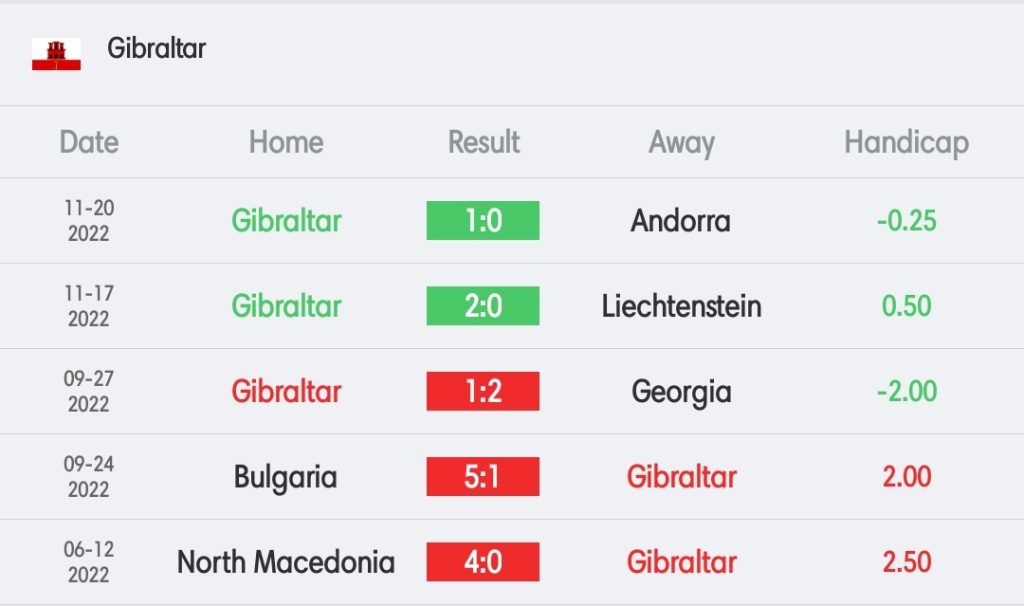This screenshot has width=1024, height=606.
Task: Click the 11-20 2022 match date
Action: click(89, 221)
